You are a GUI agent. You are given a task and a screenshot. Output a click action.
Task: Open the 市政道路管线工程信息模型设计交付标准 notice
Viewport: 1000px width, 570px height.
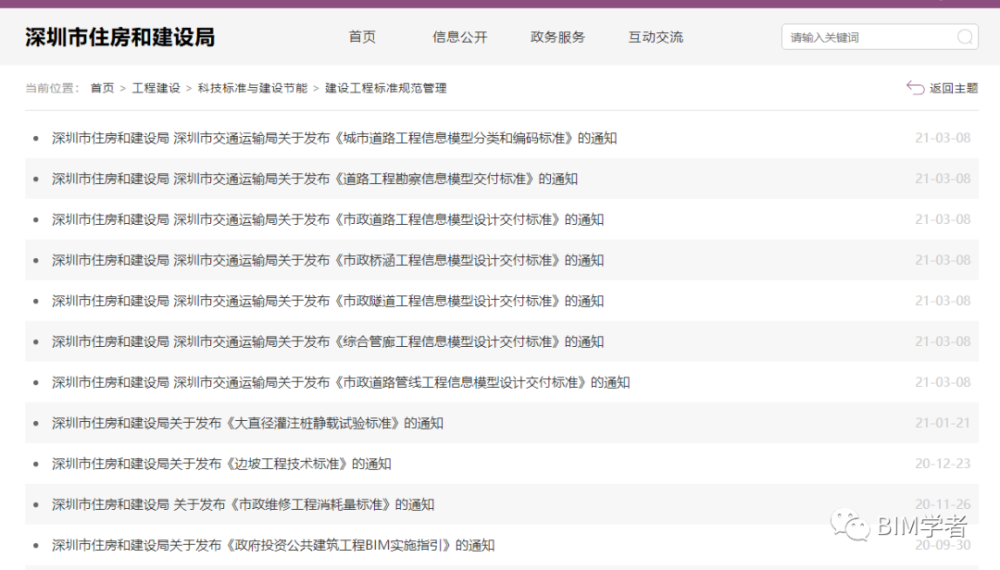click(341, 383)
